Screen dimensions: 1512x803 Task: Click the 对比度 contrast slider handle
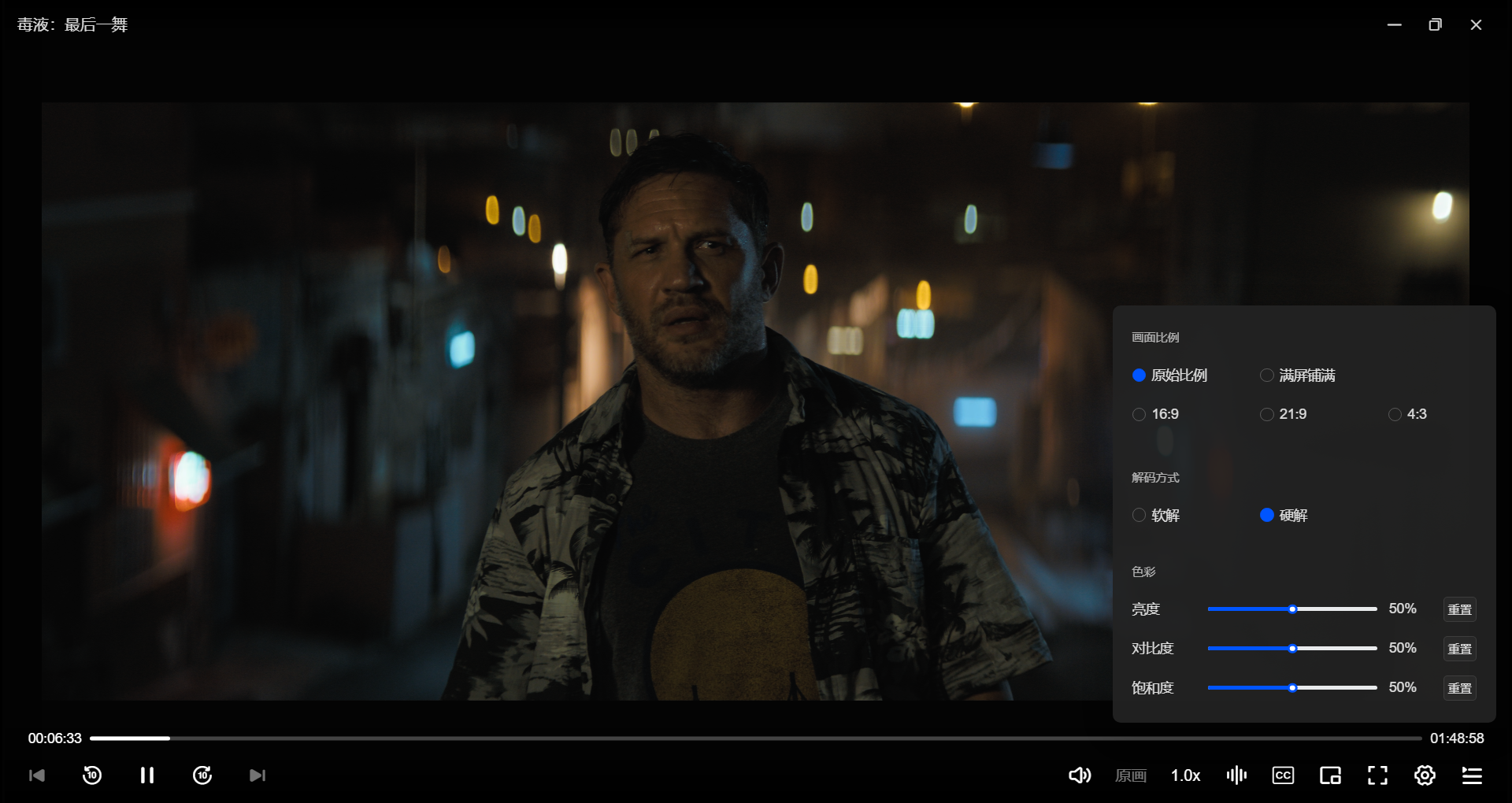[1292, 649]
